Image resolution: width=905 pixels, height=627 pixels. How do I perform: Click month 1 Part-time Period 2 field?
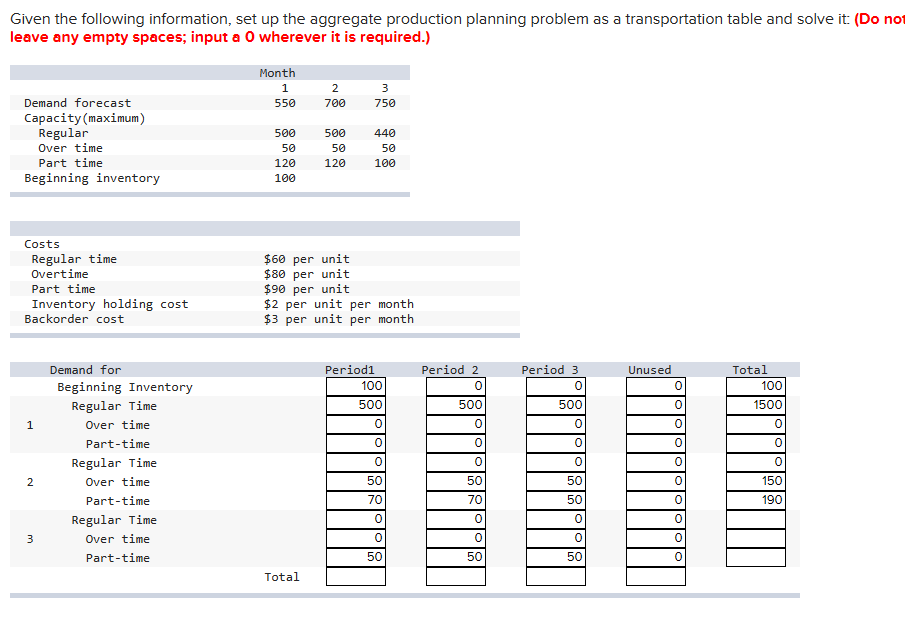(x=456, y=443)
